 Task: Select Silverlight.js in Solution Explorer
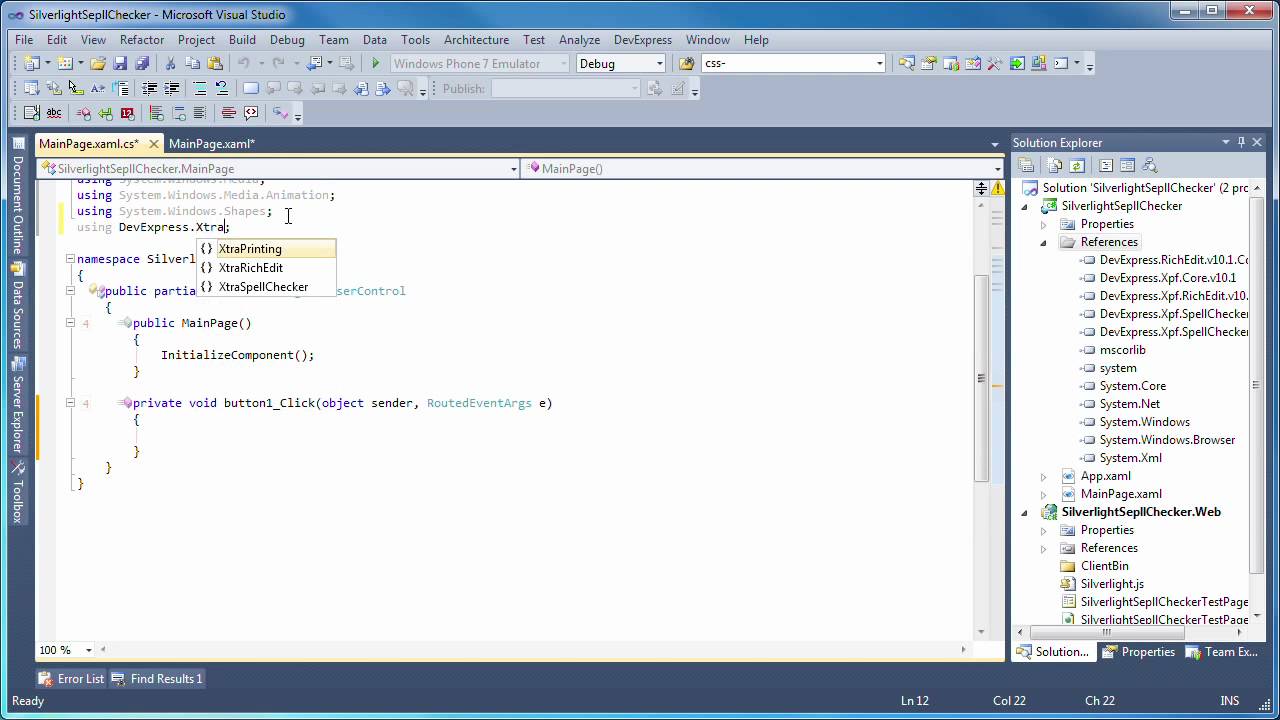click(x=1112, y=584)
